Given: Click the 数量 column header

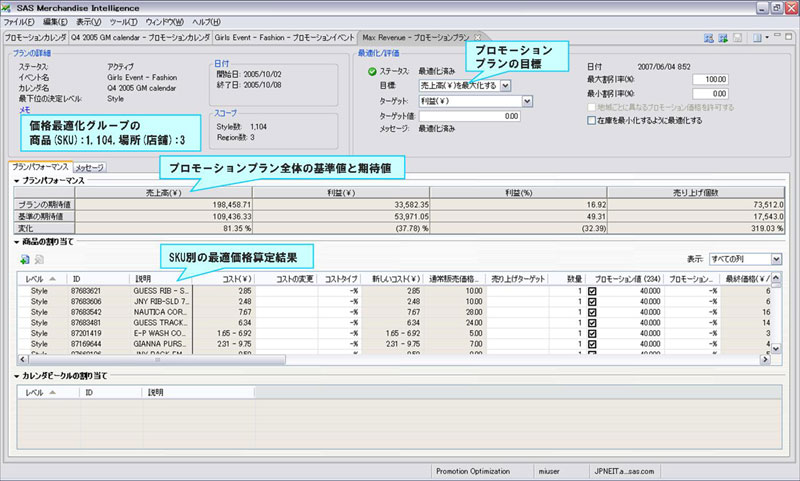Looking at the screenshot, I should [x=567, y=279].
